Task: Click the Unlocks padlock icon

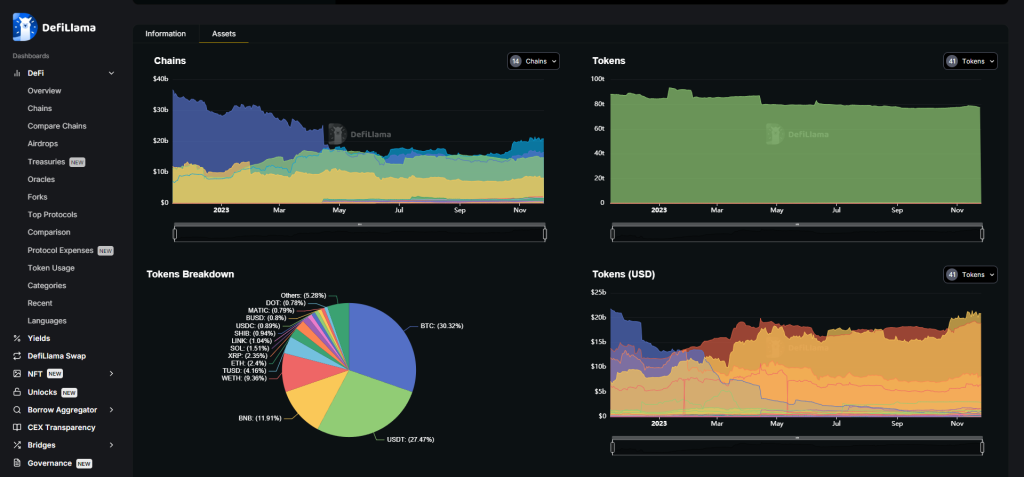Action: click(x=17, y=392)
